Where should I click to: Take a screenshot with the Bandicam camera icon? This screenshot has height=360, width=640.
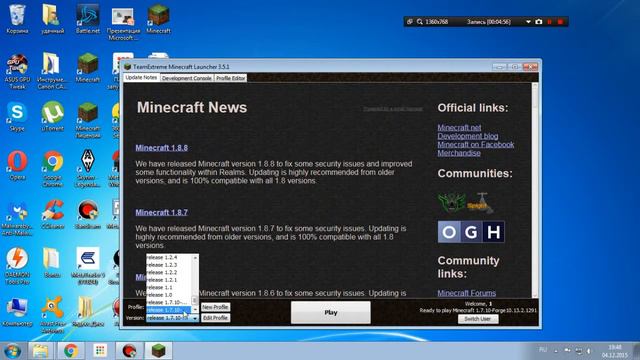click(x=539, y=22)
